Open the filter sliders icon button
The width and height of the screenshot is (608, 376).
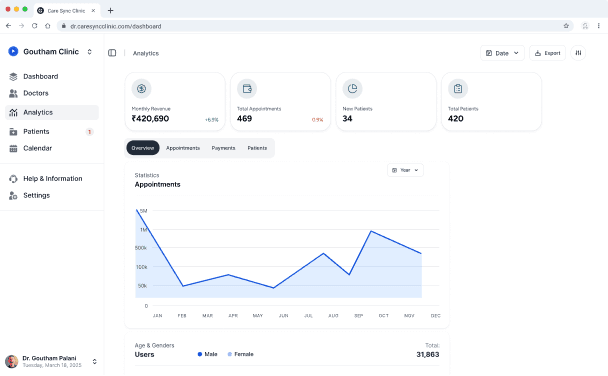[x=578, y=53]
